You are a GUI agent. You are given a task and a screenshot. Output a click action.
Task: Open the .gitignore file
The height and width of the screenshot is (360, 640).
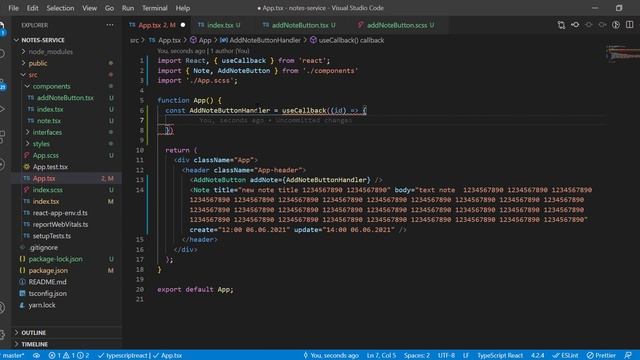67,247
